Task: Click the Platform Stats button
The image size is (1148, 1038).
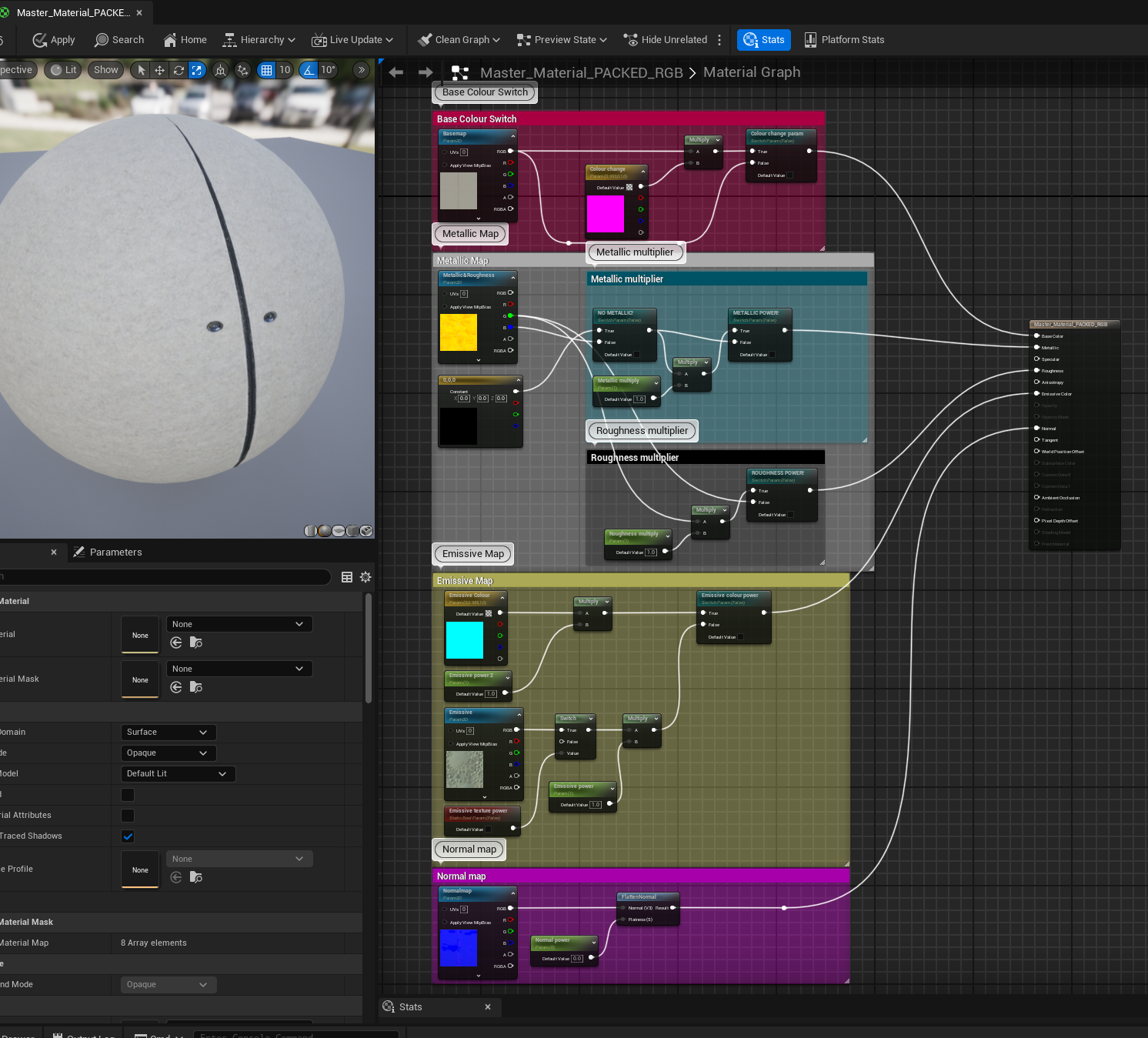Action: pyautogui.click(x=844, y=40)
